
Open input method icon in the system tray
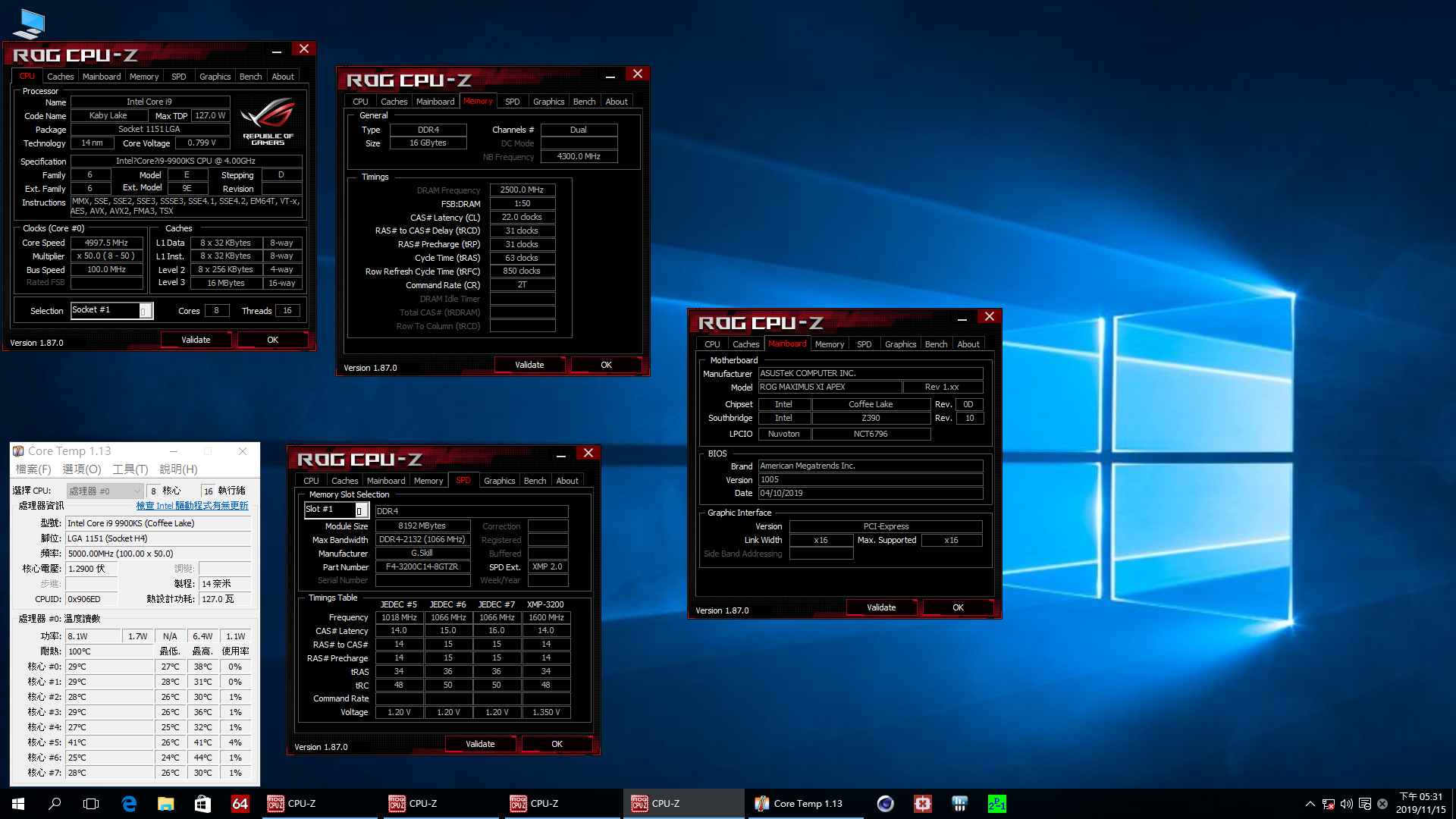[x=1365, y=804]
